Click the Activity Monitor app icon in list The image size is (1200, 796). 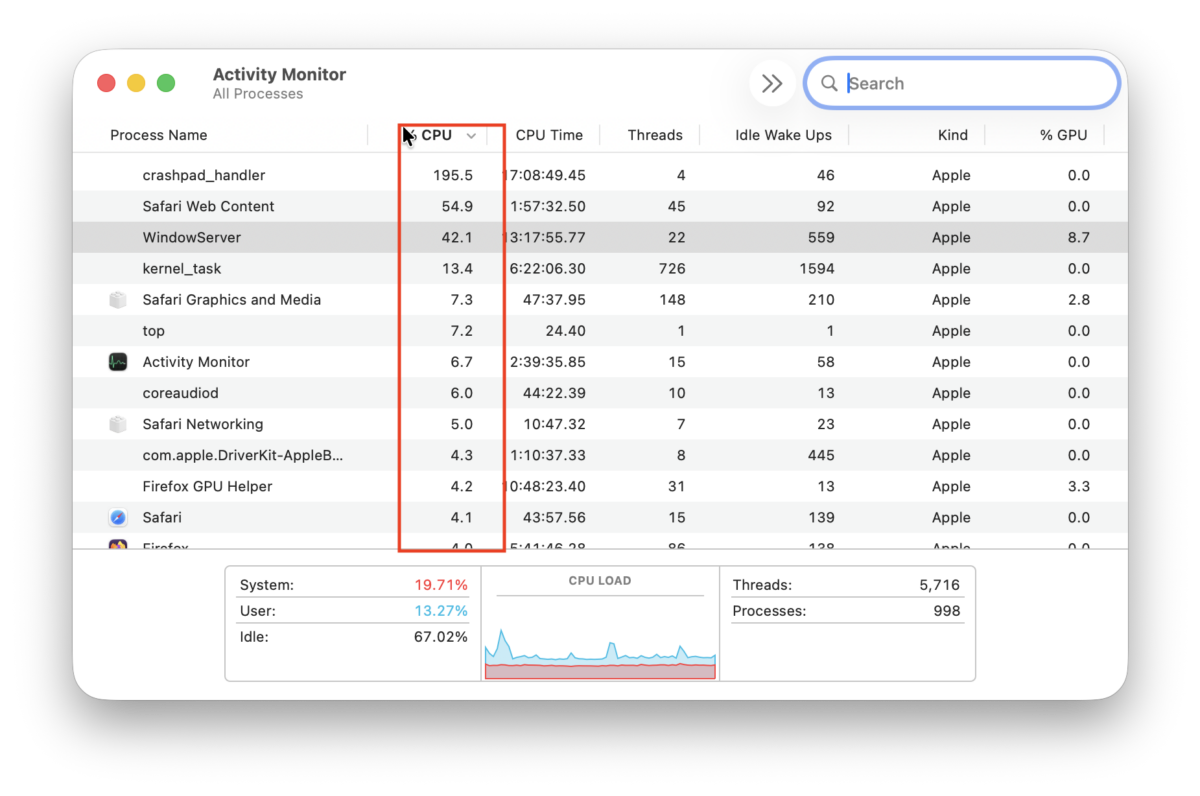tap(118, 362)
